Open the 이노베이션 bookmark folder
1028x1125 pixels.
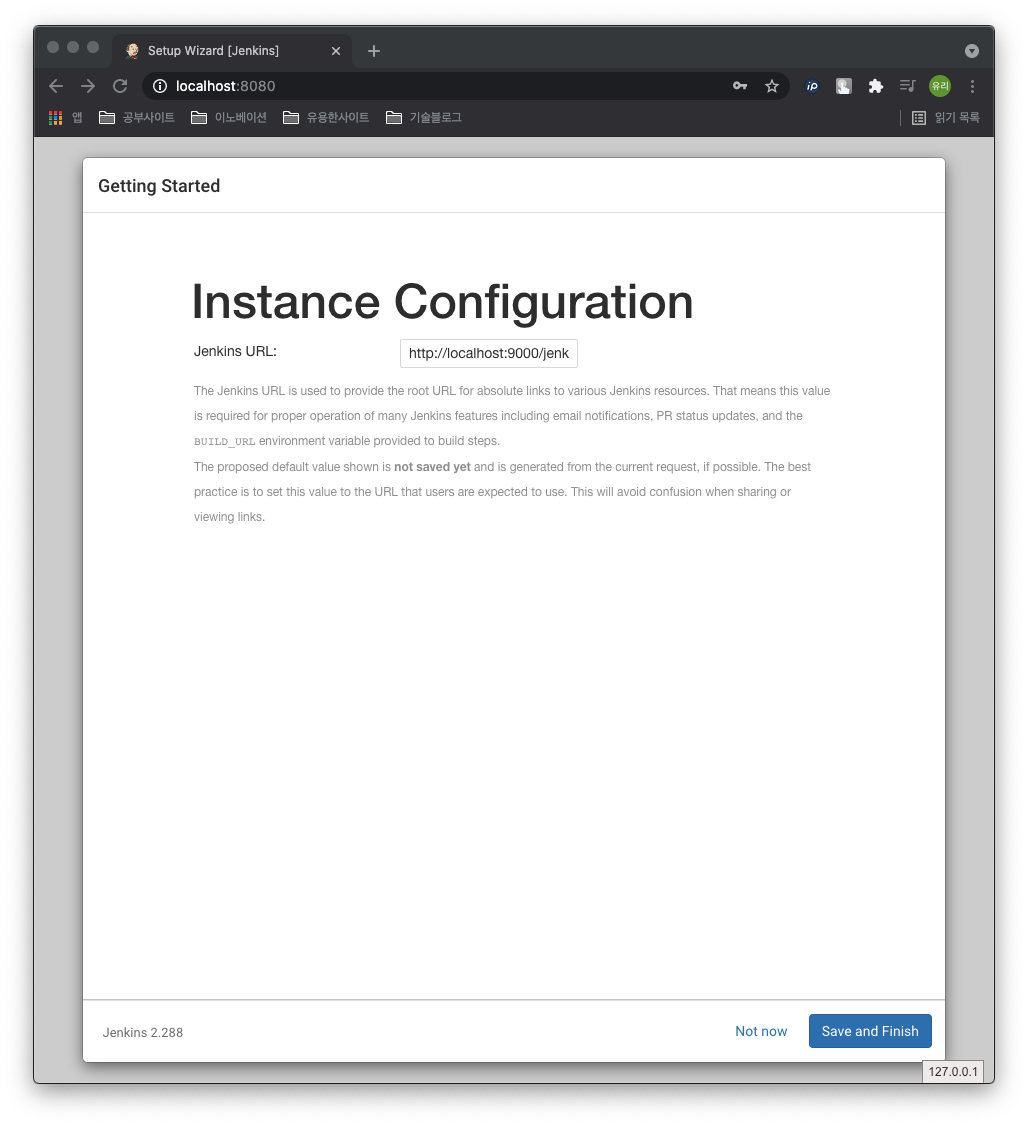(229, 118)
